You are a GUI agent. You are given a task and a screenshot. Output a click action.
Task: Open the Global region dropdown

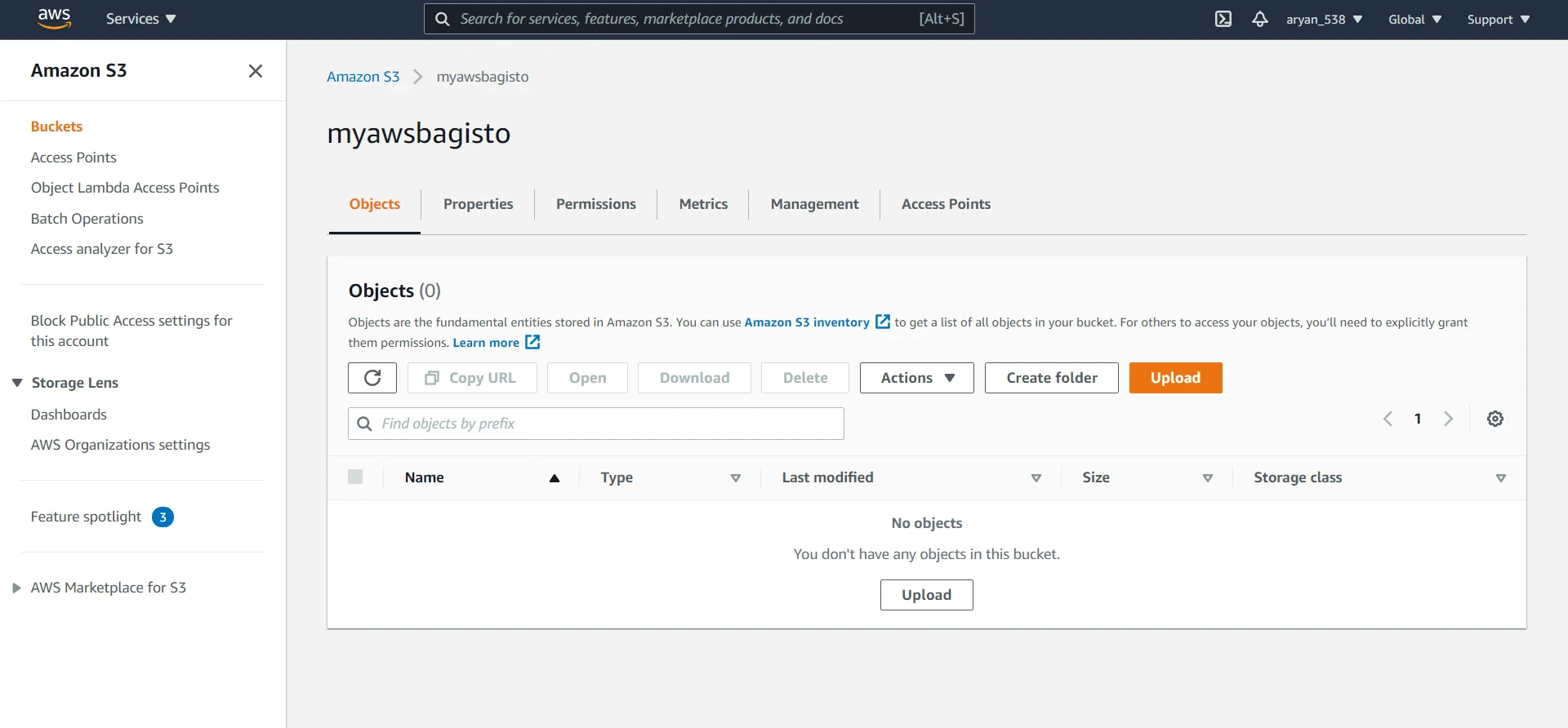click(x=1414, y=19)
